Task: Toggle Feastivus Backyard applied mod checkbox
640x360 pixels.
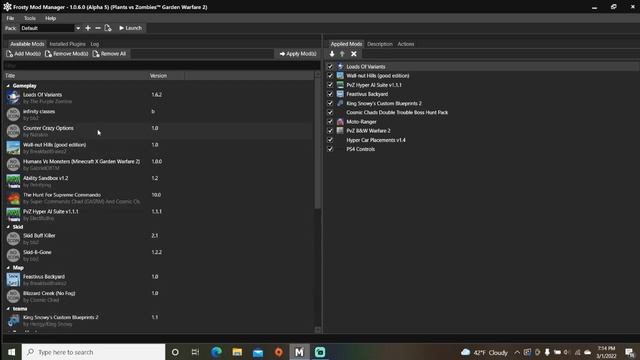Action: point(330,94)
